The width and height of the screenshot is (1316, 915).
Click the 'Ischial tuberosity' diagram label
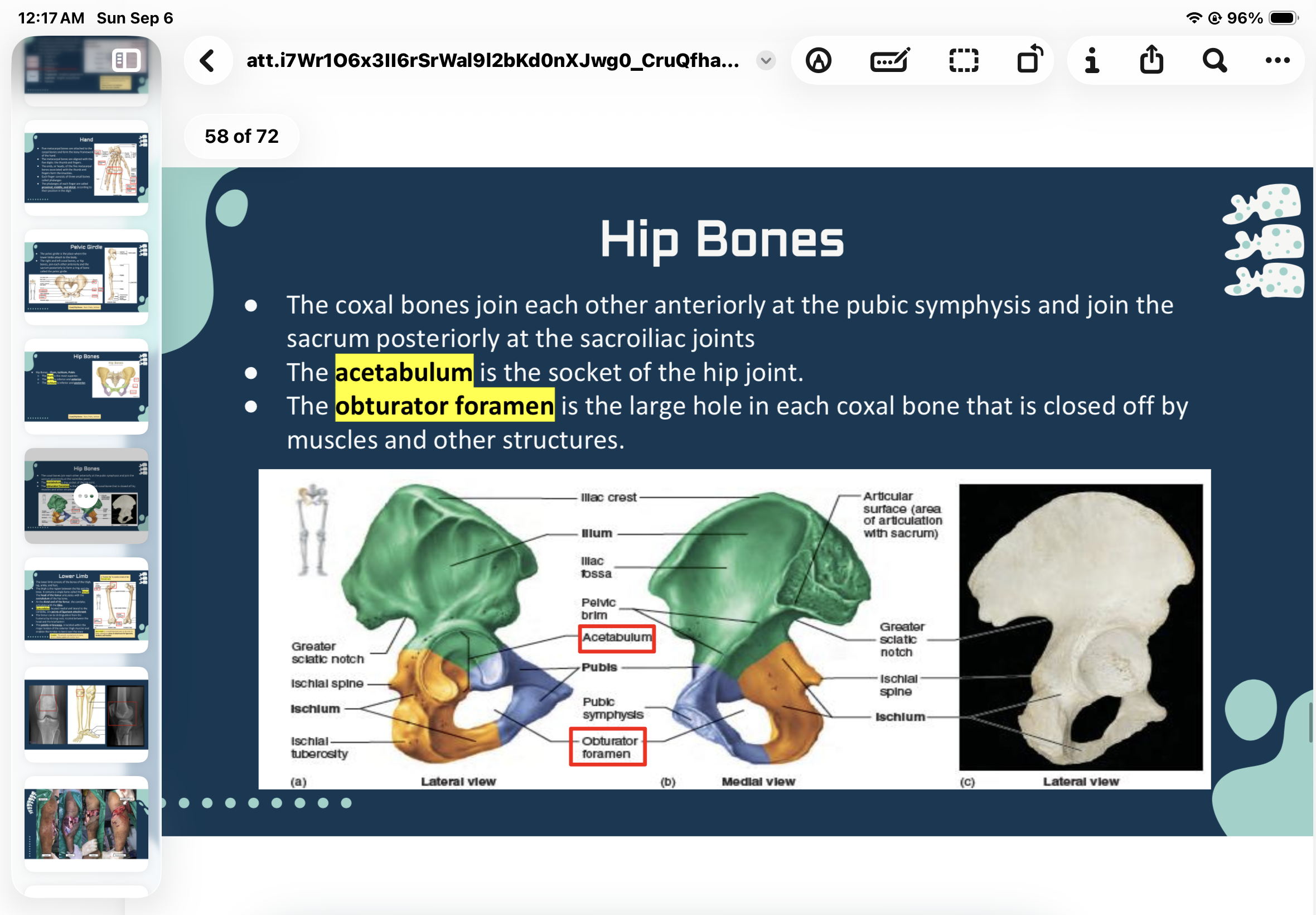pyautogui.click(x=319, y=747)
